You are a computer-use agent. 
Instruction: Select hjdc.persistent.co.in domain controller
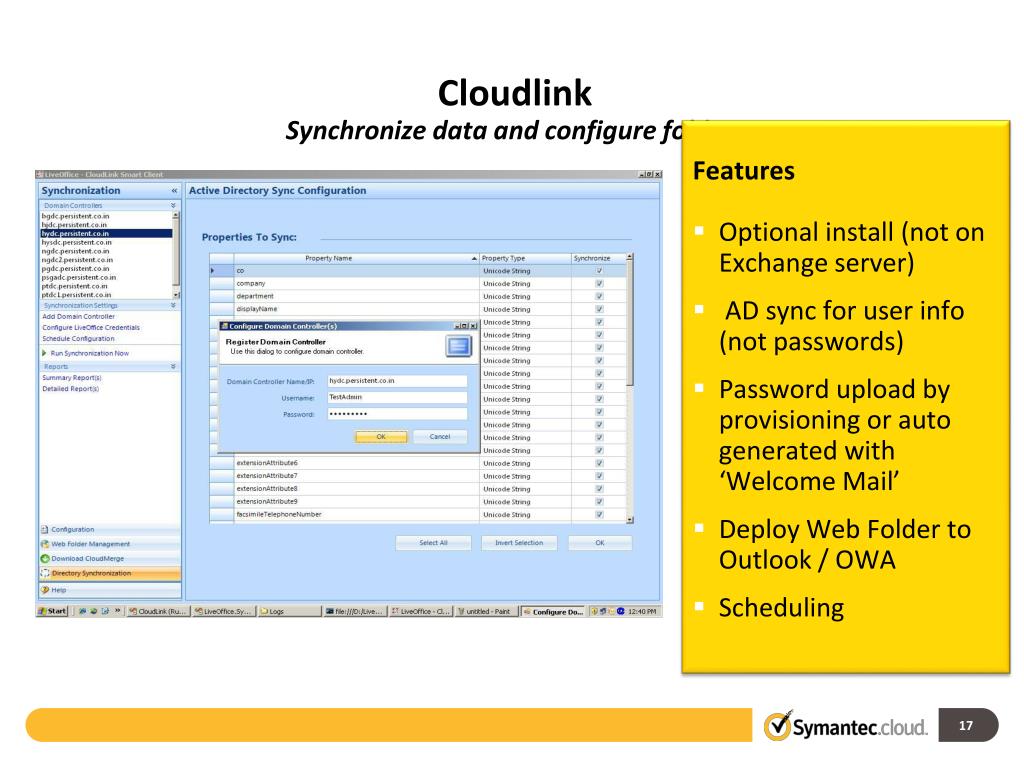[106, 225]
